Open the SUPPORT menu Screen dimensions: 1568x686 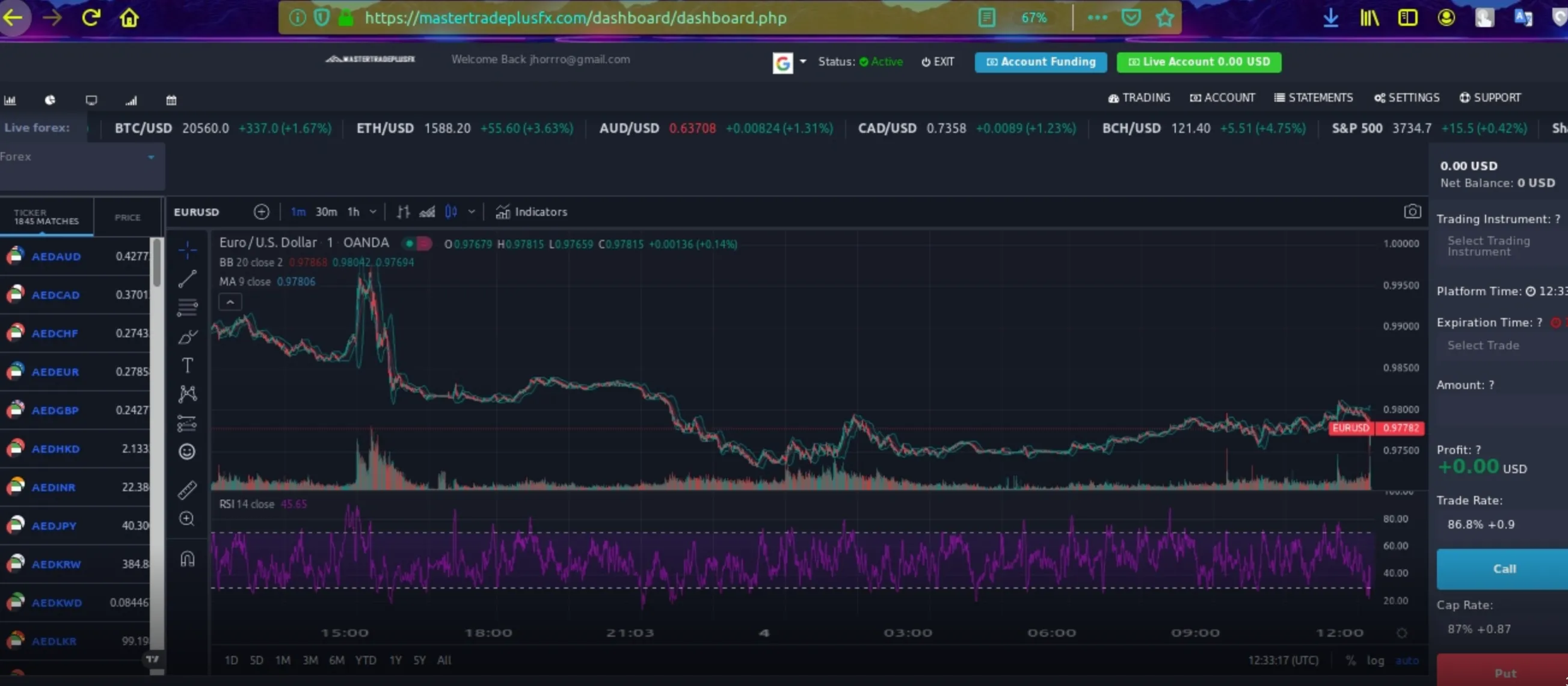coord(1490,98)
